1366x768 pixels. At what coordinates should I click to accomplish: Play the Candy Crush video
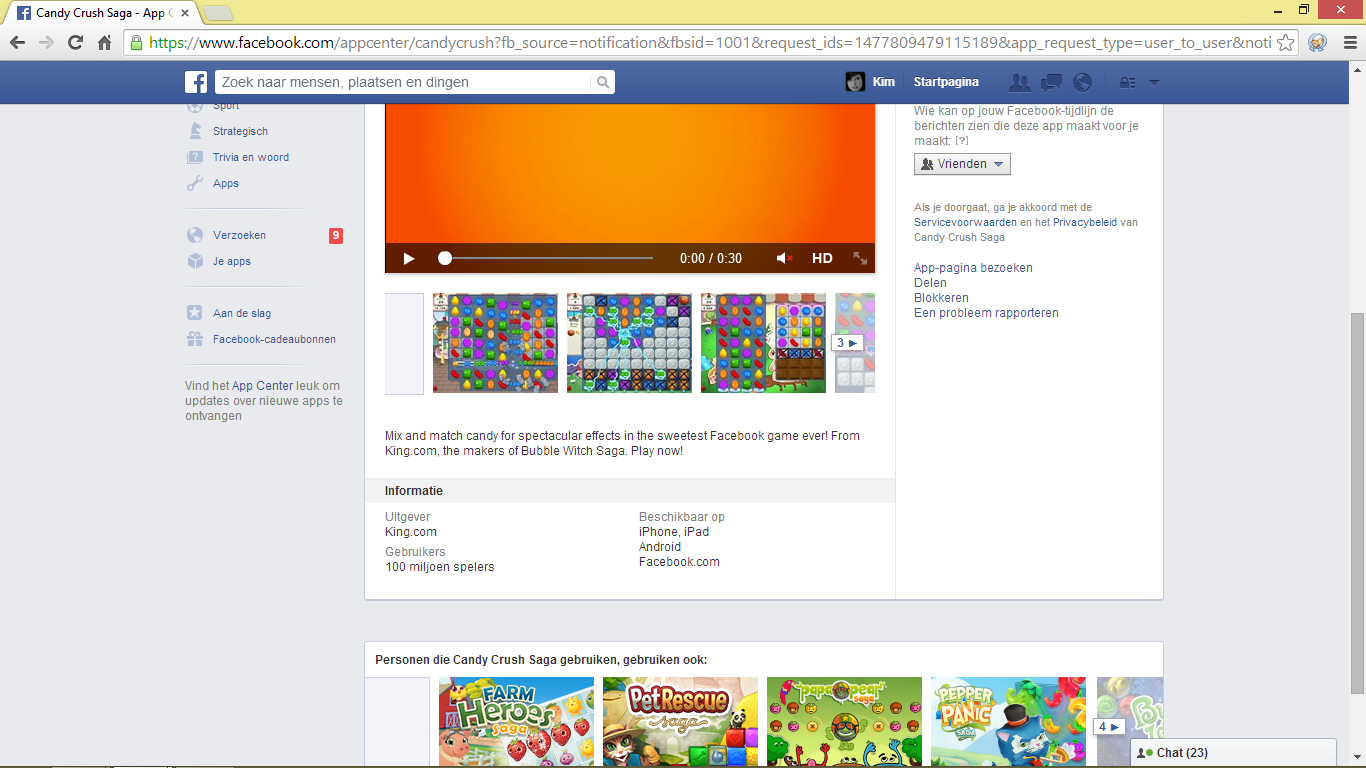409,258
